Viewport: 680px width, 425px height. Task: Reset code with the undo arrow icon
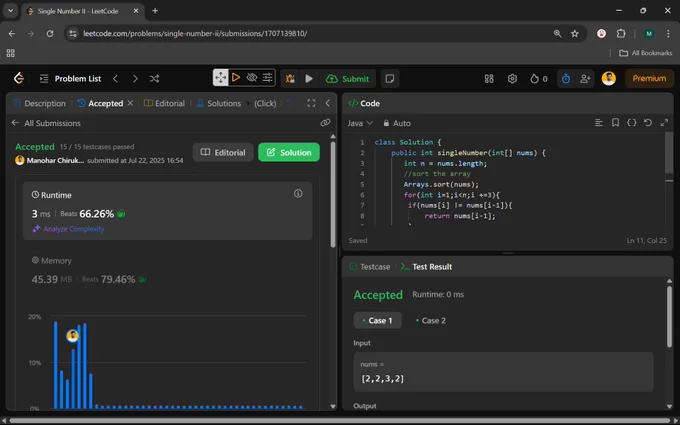pyautogui.click(x=647, y=123)
